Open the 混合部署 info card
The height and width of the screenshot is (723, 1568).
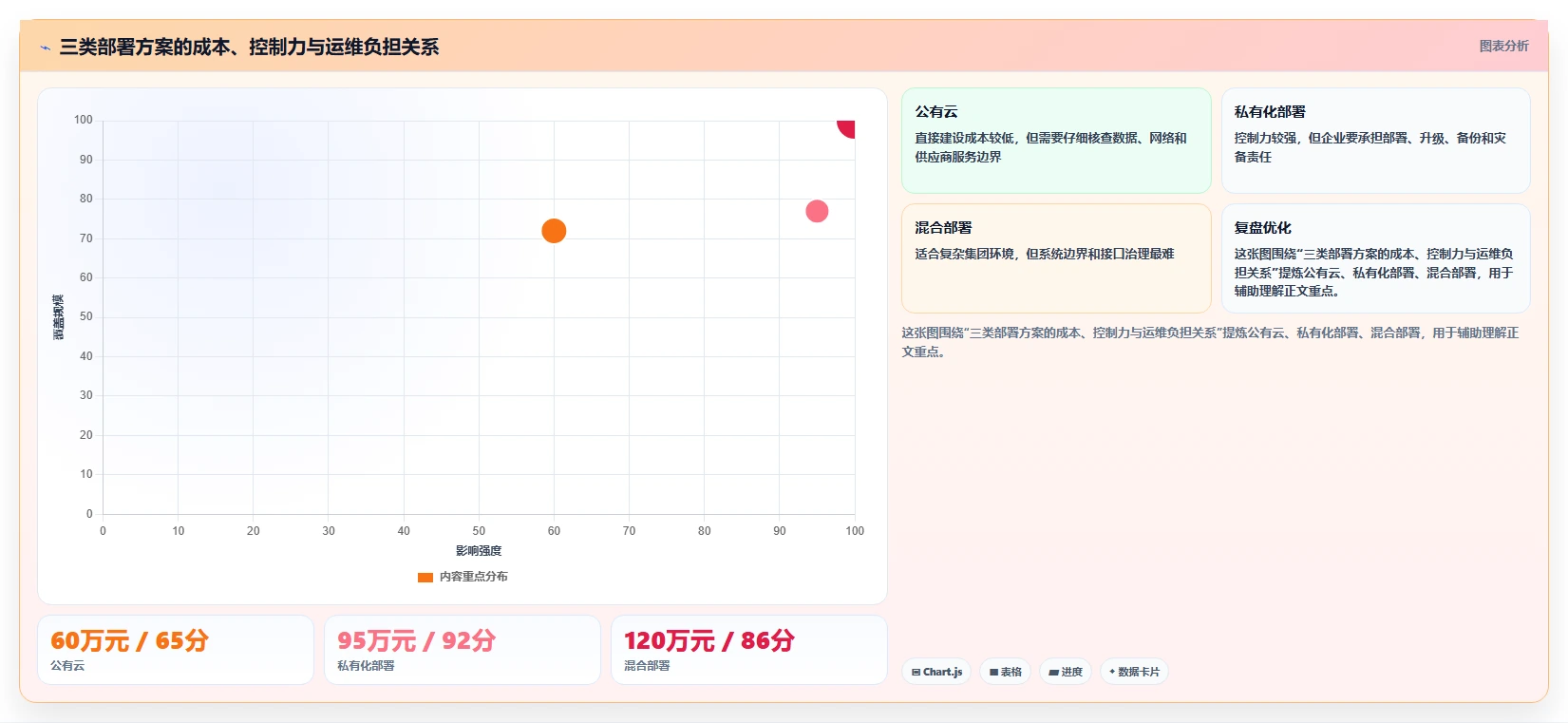(1056, 258)
